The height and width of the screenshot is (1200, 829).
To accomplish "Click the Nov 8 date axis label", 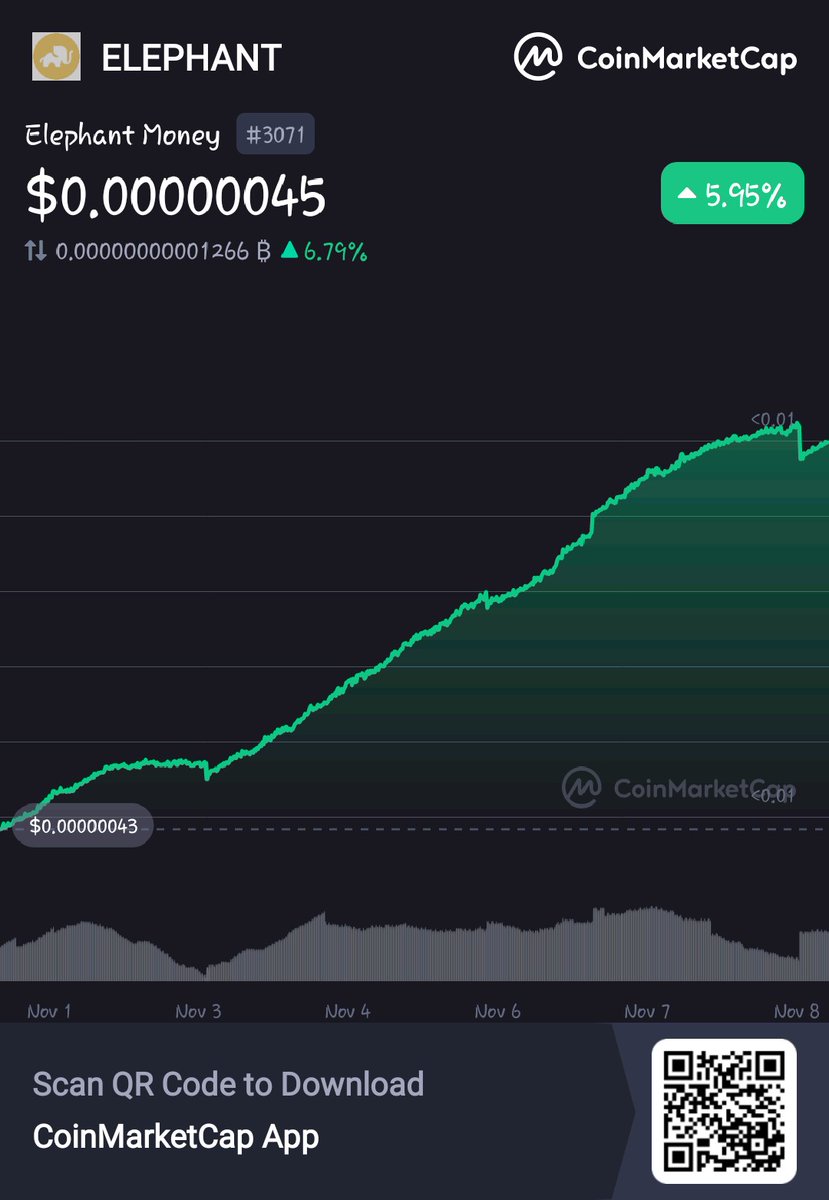I will tap(796, 1011).
